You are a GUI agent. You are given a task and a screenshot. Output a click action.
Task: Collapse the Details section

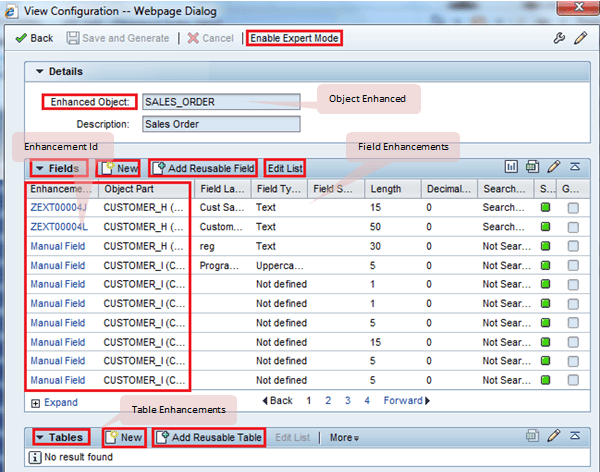pos(40,72)
